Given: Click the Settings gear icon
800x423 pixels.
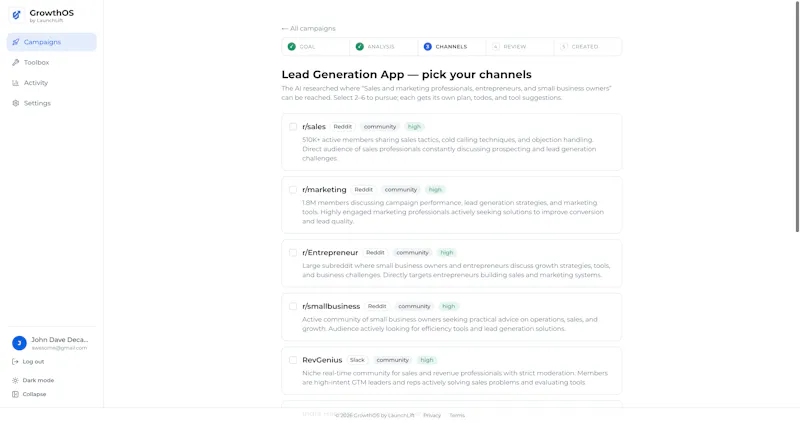Looking at the screenshot, I should [16, 103].
